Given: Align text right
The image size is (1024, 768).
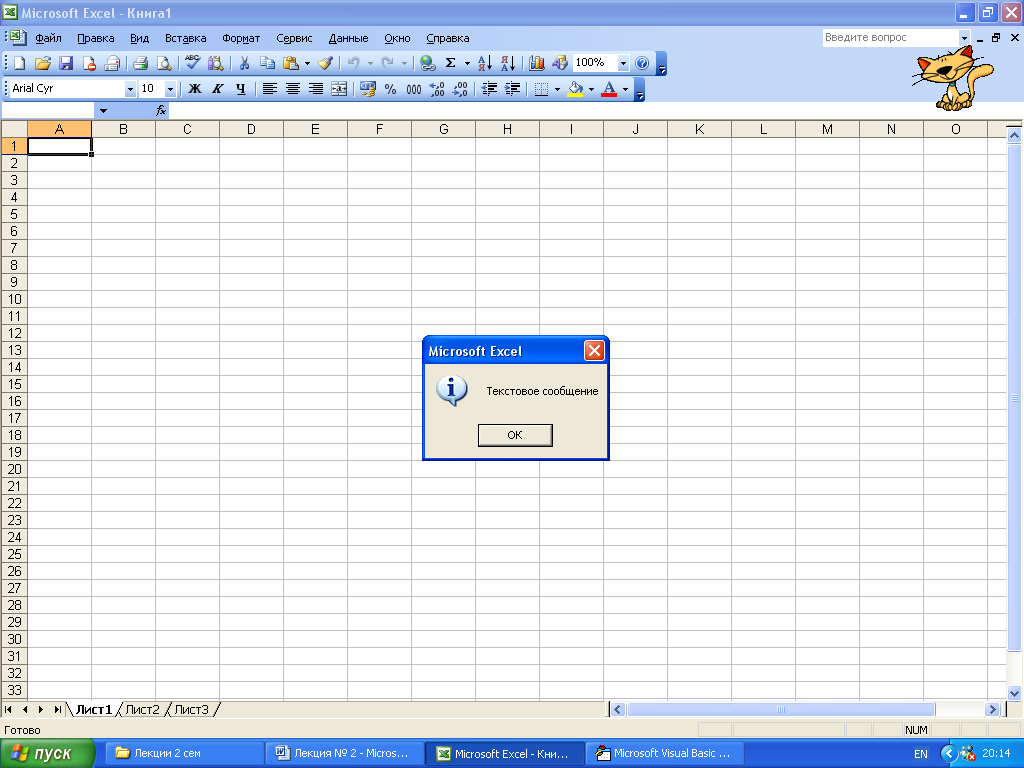Looking at the screenshot, I should [x=316, y=89].
